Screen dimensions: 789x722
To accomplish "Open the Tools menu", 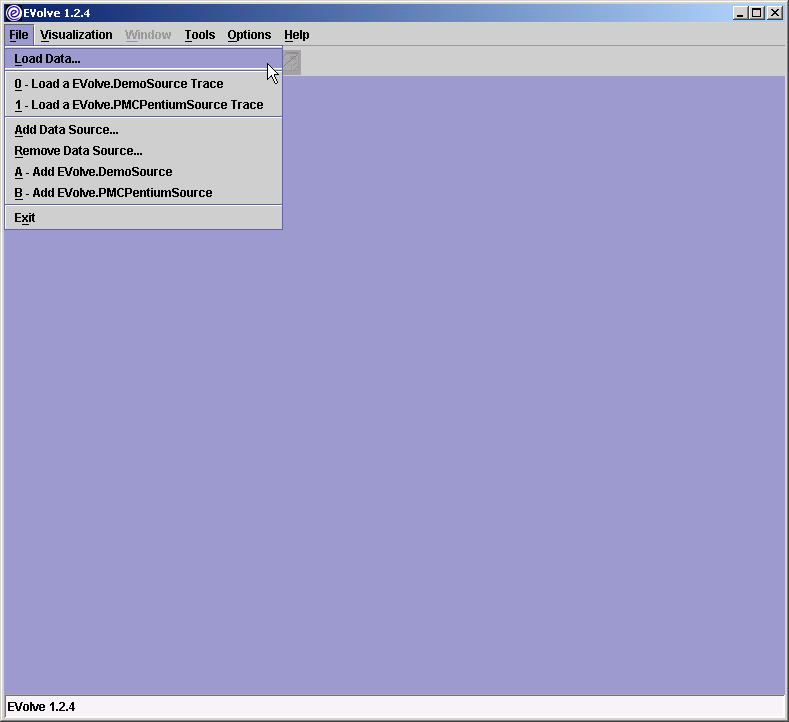I will click(x=199, y=35).
